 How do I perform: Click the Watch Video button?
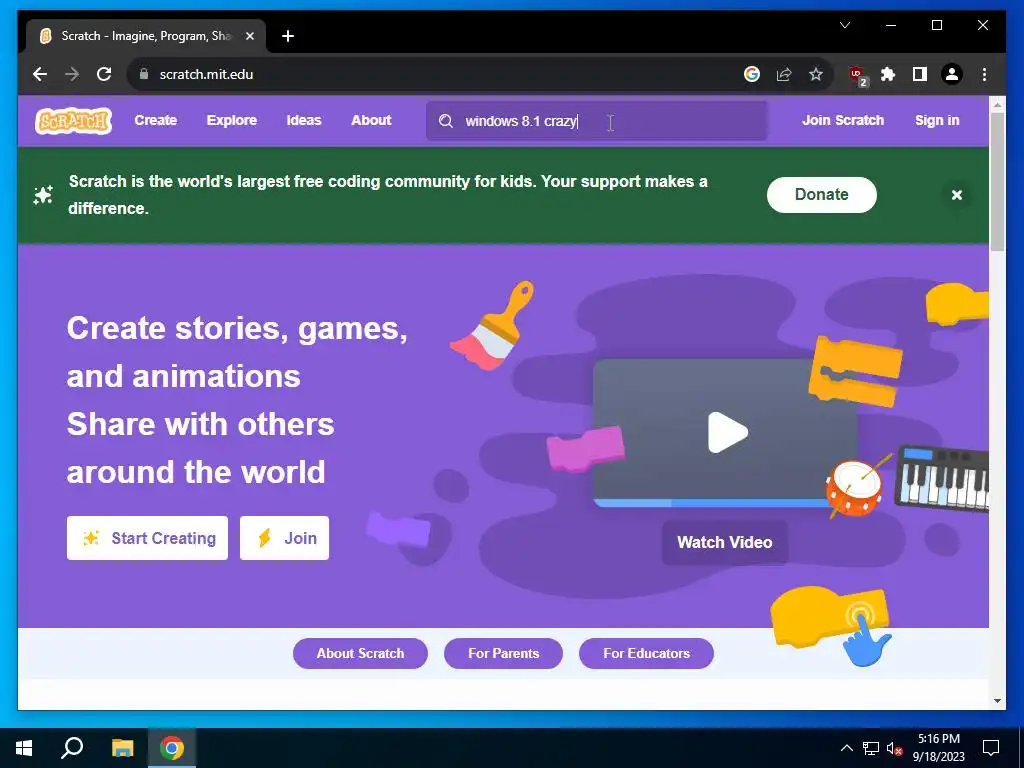pos(725,542)
